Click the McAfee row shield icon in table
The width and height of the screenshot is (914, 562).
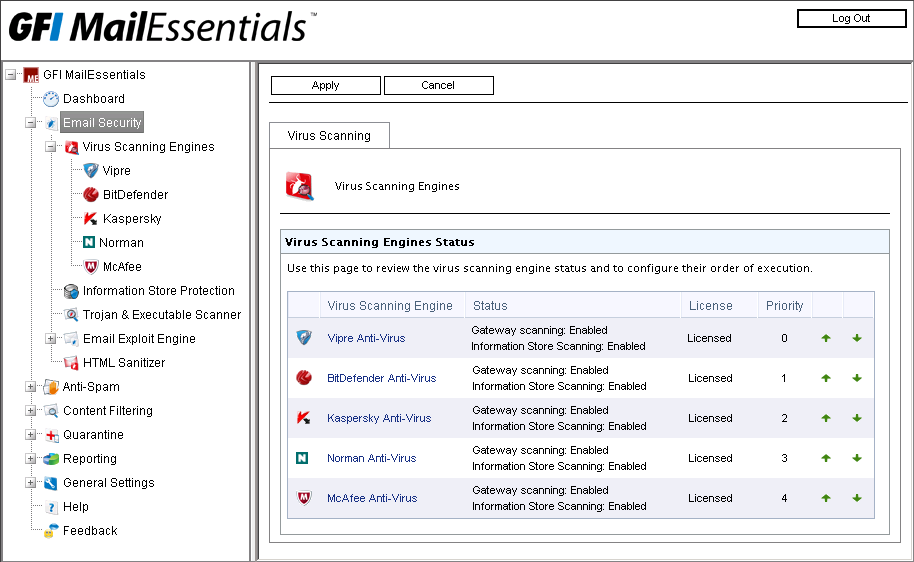click(x=304, y=498)
